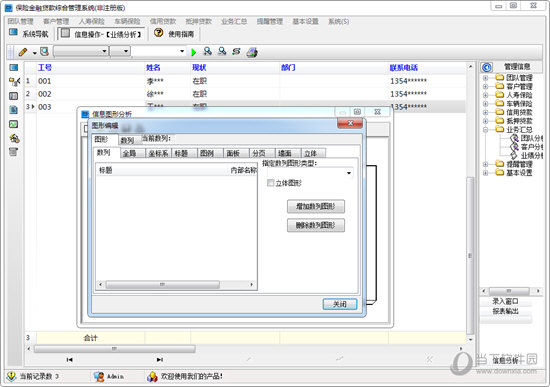This screenshot has height=387, width=550.
Task: Click the blue back arrow in 管理信息 panel
Action: click(x=487, y=67)
